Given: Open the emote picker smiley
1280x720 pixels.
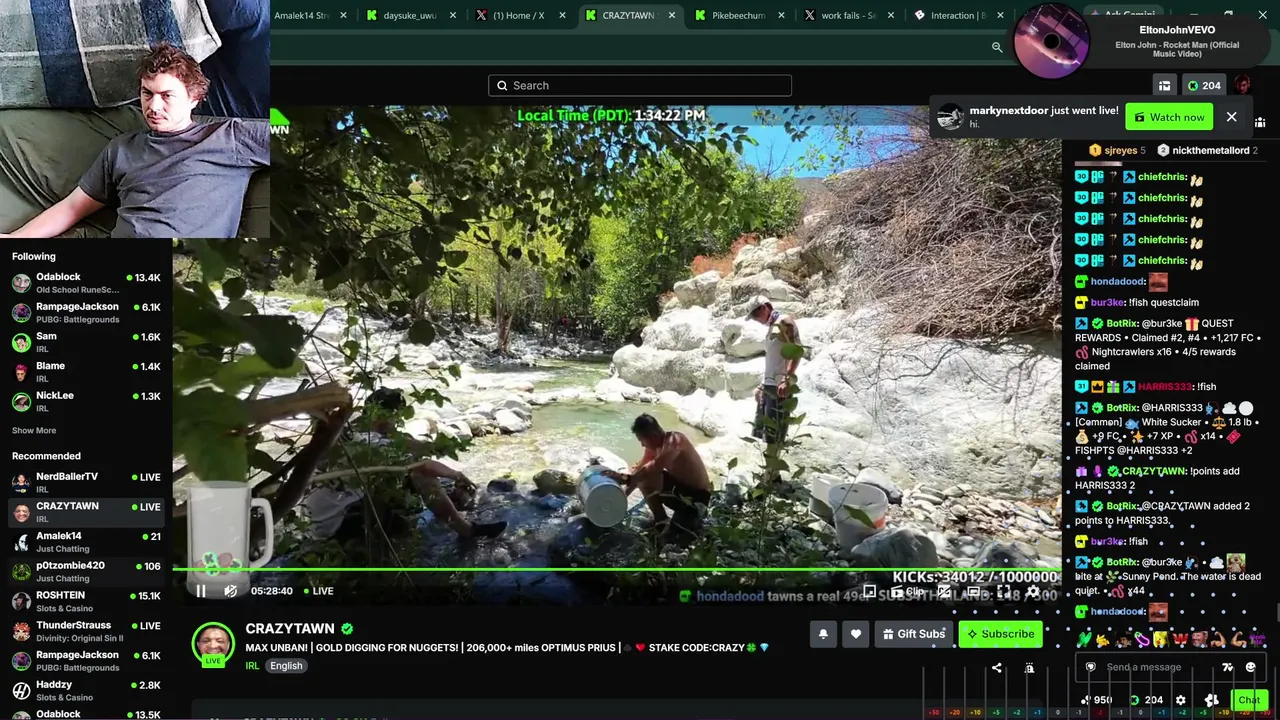Looking at the screenshot, I should (1250, 667).
